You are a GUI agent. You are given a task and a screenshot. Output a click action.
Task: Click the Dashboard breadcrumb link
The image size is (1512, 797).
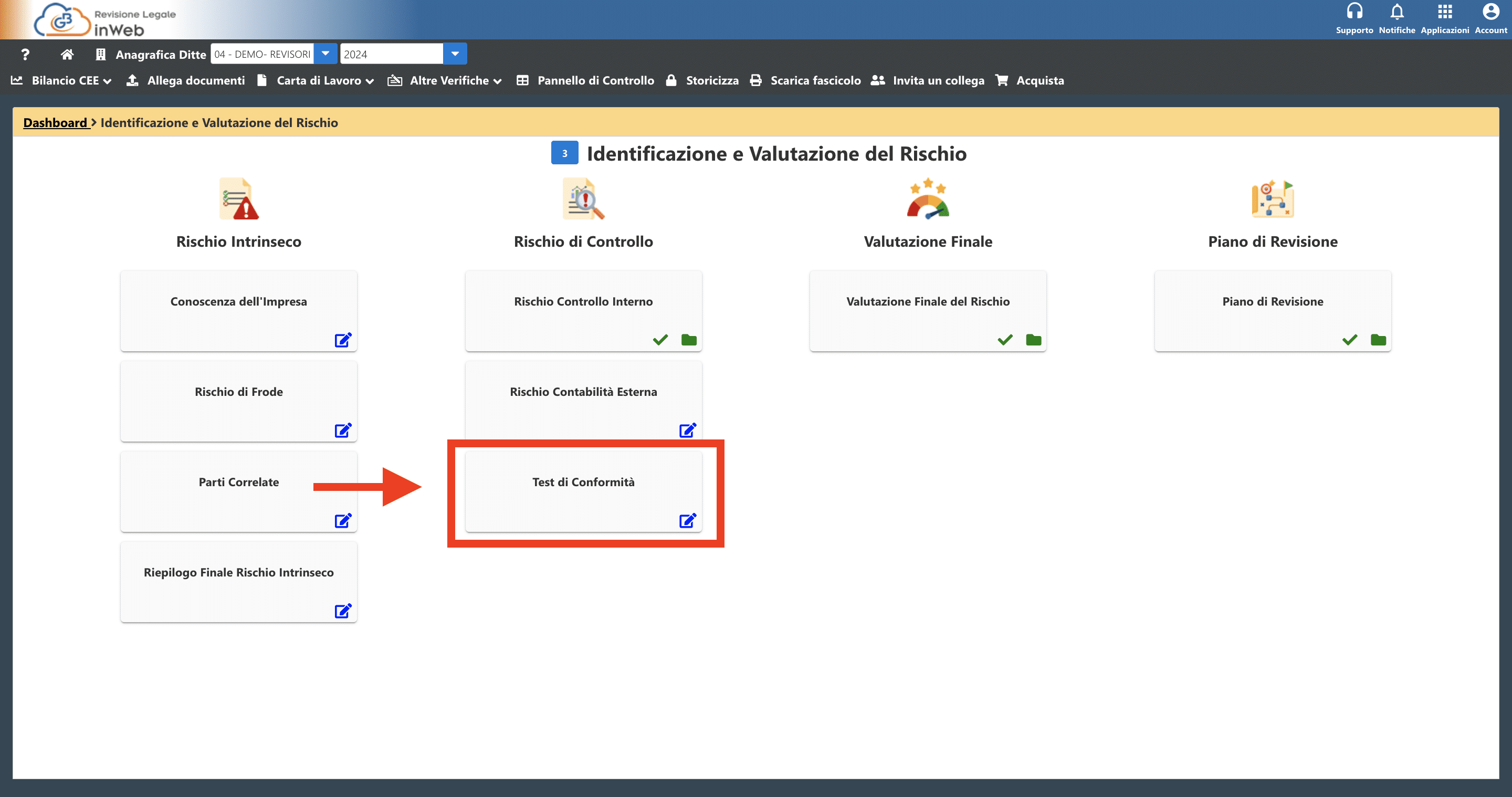pos(55,123)
